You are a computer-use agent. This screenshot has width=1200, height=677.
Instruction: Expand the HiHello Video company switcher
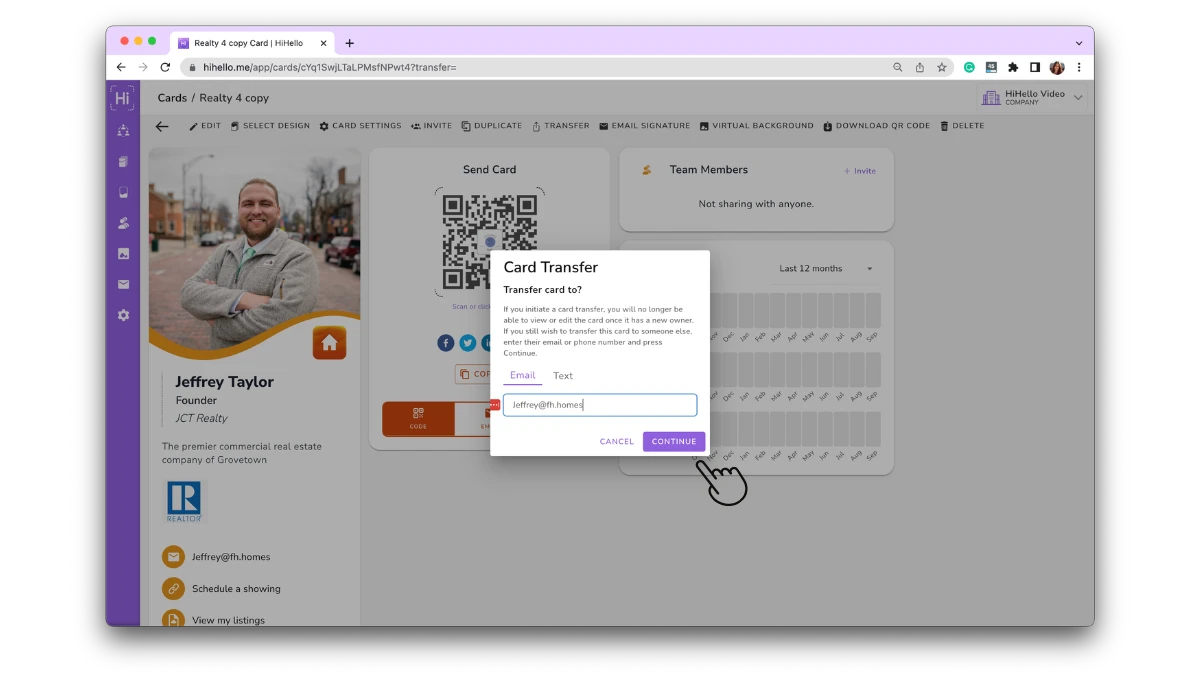click(x=1030, y=96)
